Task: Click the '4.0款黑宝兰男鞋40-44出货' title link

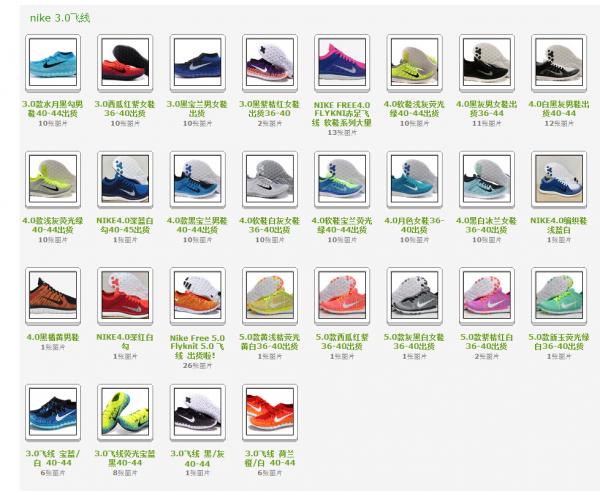Action: pyautogui.click(x=197, y=225)
